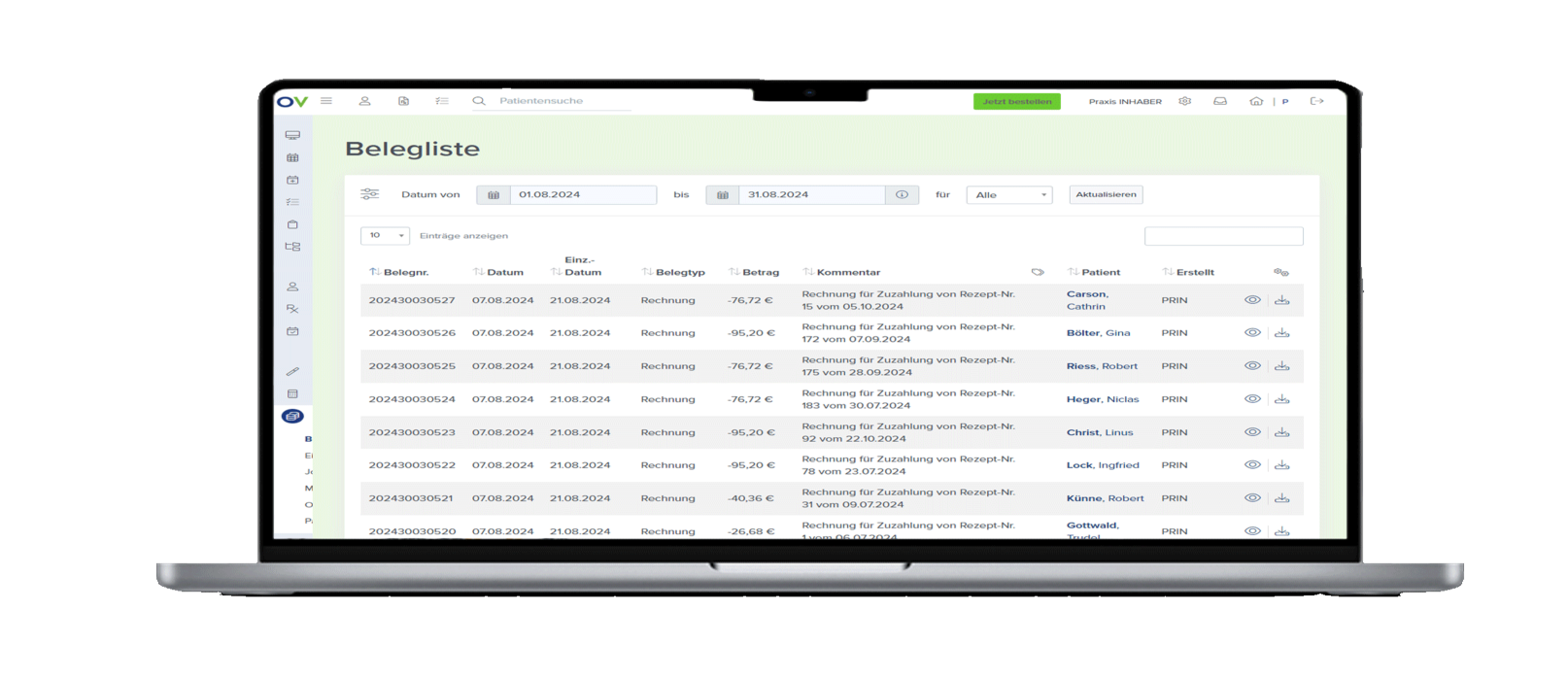The width and height of the screenshot is (1568, 678).
Task: Click the tag icon in the table header
Action: pos(1038,272)
